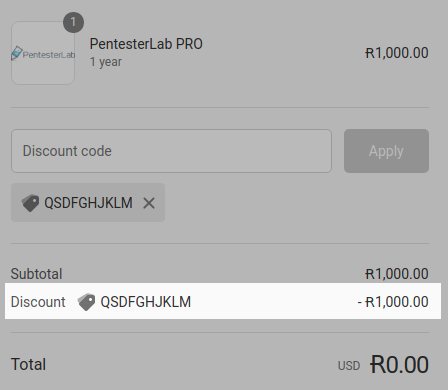Click QSDFGHJKLM text in Discount summary row
The width and height of the screenshot is (448, 390).
click(146, 302)
